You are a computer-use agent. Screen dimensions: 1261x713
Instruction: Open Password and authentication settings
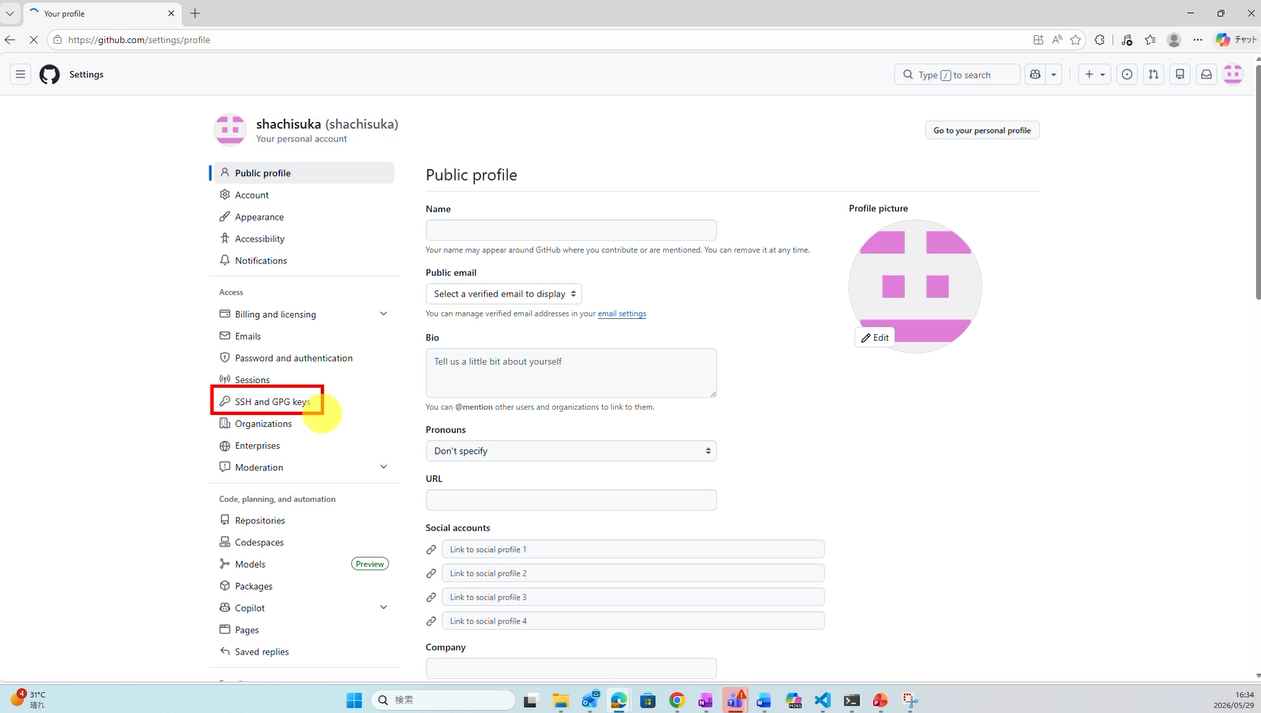pyautogui.click(x=304, y=358)
